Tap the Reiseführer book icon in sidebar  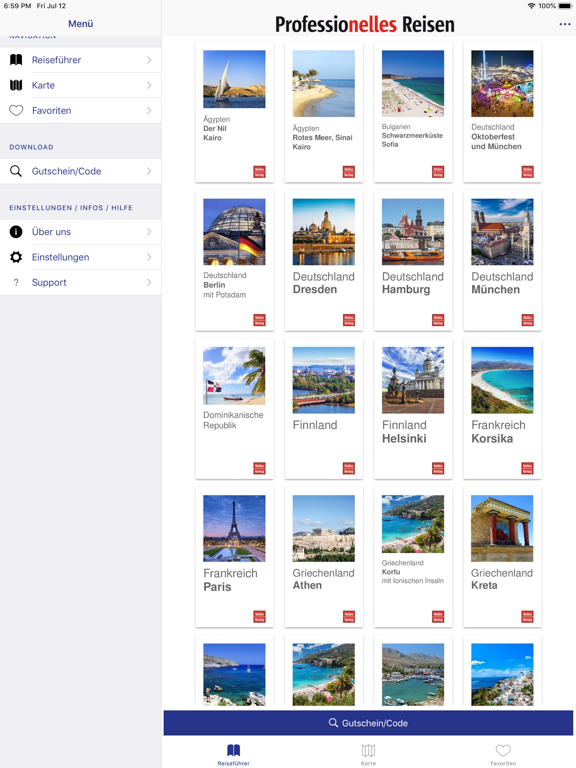16,60
